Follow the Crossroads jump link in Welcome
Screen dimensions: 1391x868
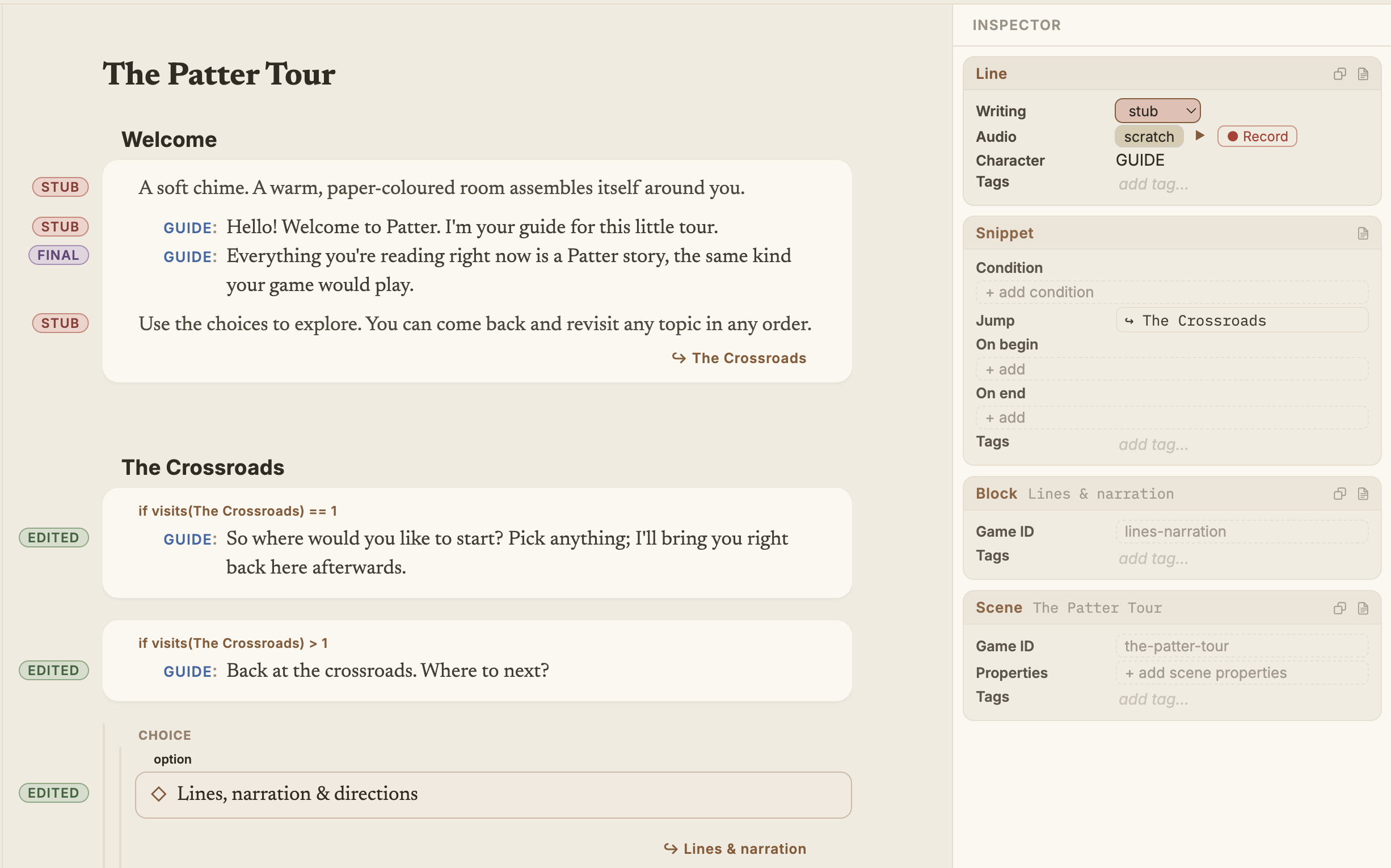coord(739,358)
